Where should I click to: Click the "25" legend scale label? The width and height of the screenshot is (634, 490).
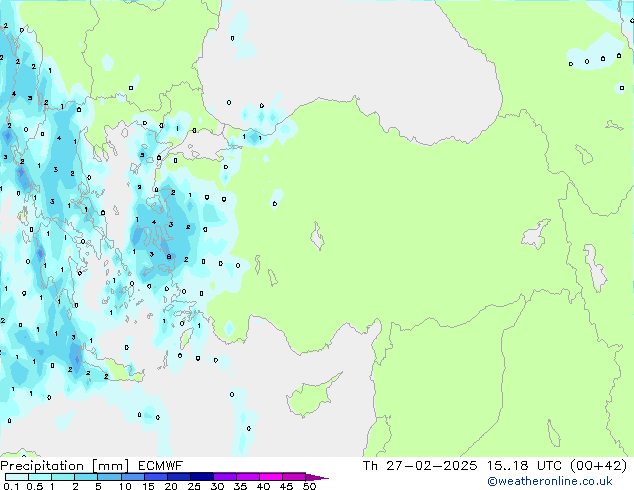[194, 486]
